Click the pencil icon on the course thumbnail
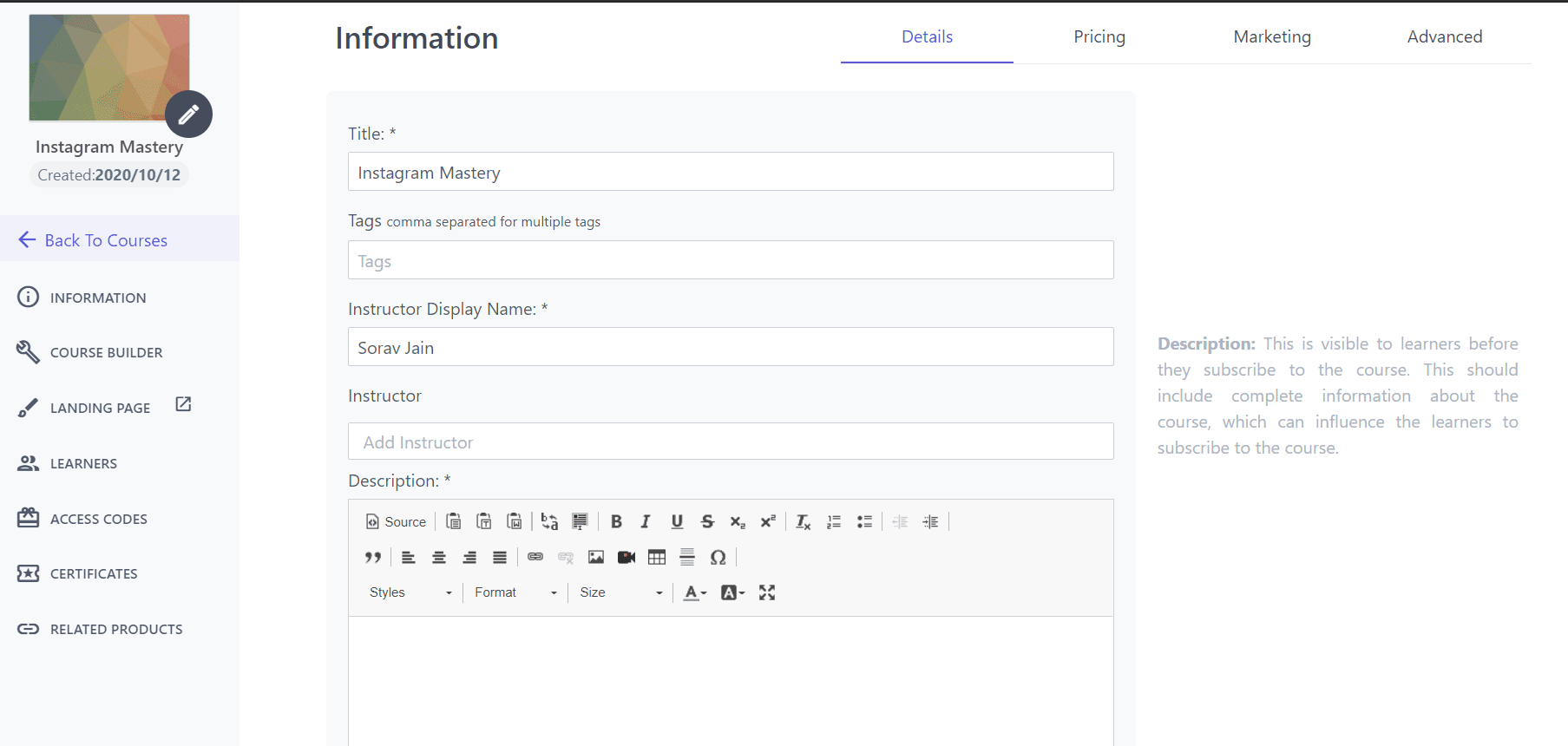This screenshot has width=1568, height=746. click(x=188, y=114)
